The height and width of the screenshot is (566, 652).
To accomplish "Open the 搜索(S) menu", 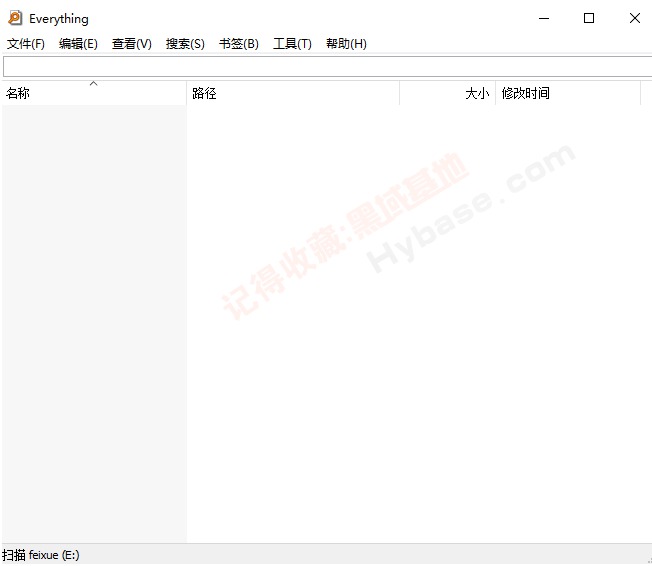I will click(x=185, y=44).
